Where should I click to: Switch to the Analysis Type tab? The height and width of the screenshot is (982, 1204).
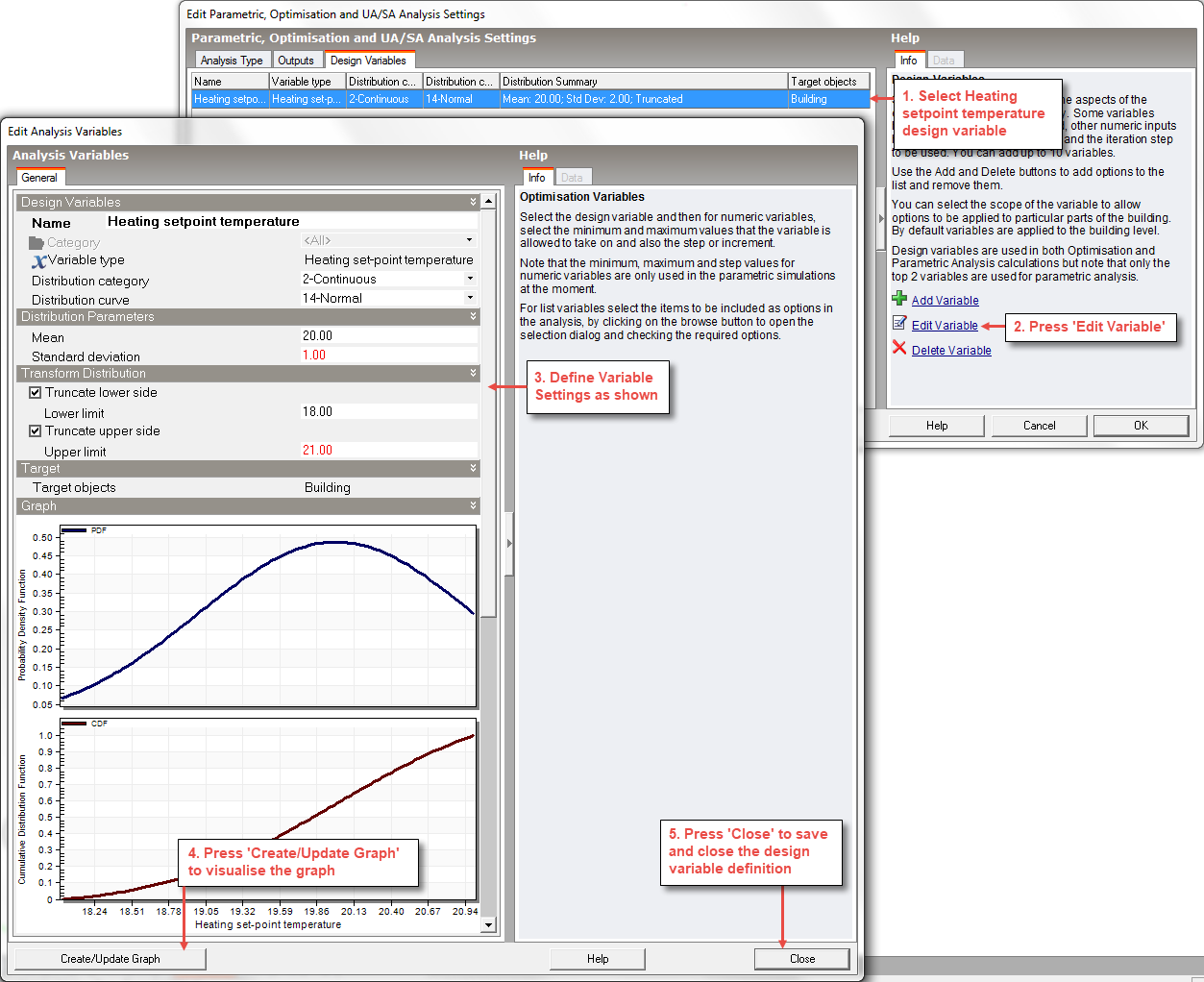point(232,61)
